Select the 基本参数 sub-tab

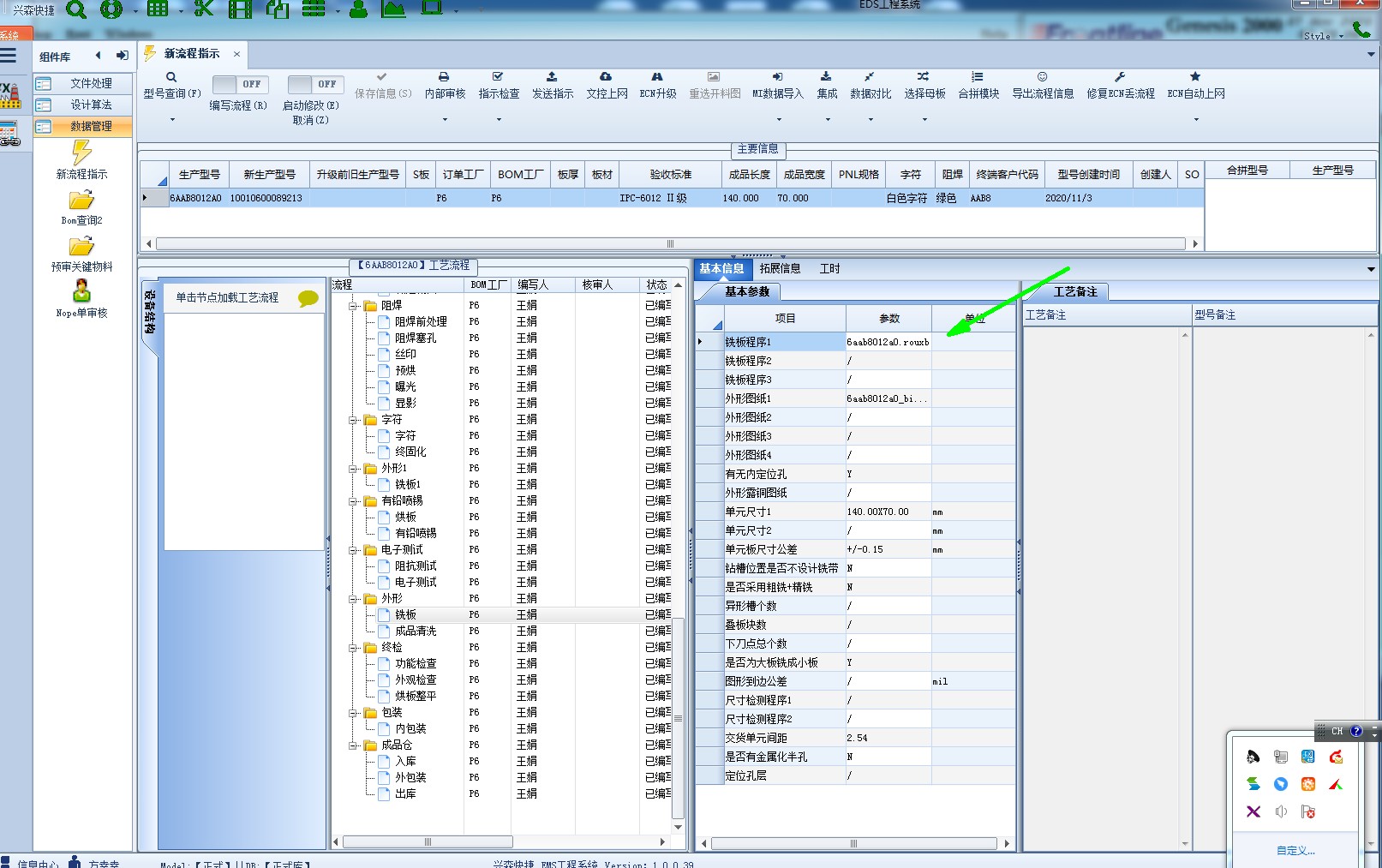[747, 292]
